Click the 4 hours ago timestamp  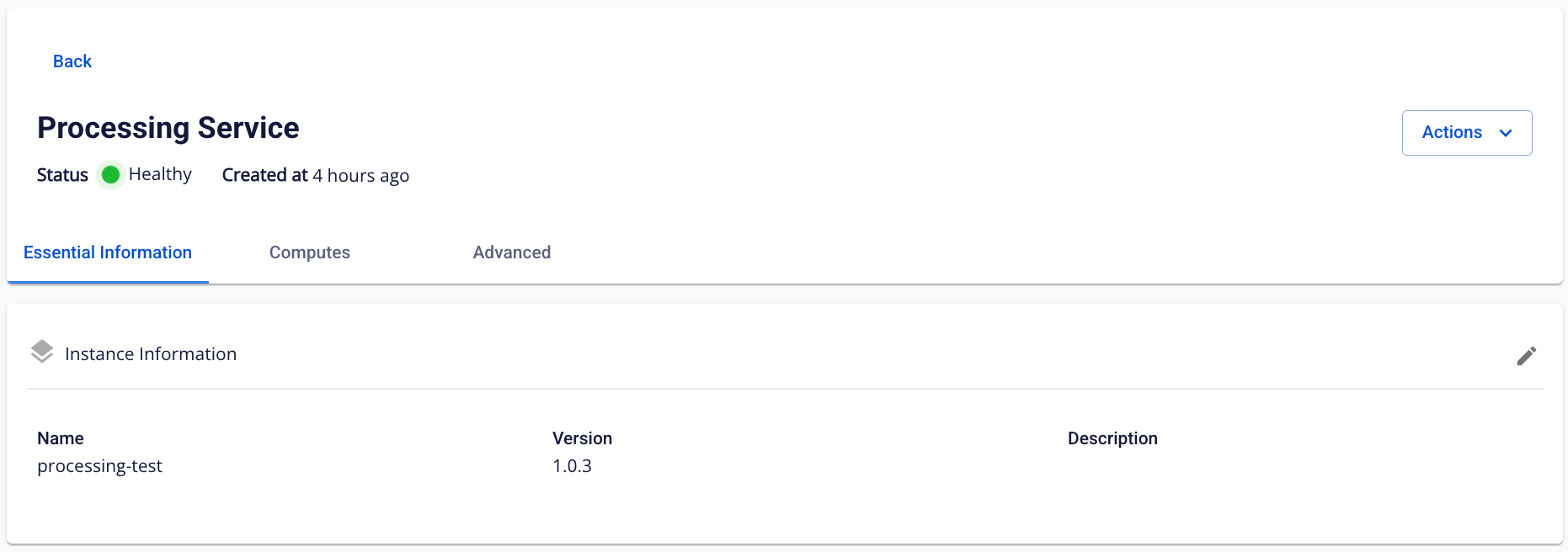coord(361,175)
